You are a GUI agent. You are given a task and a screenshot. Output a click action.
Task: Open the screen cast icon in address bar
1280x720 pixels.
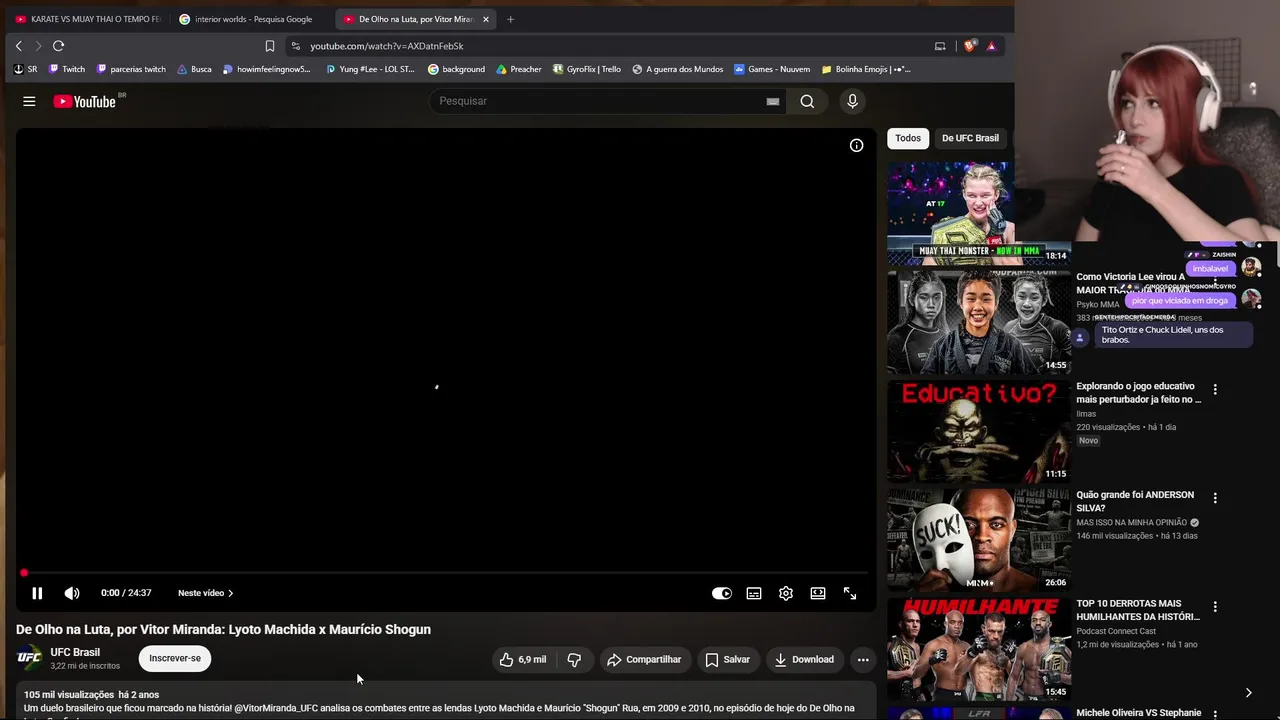pyautogui.click(x=940, y=46)
